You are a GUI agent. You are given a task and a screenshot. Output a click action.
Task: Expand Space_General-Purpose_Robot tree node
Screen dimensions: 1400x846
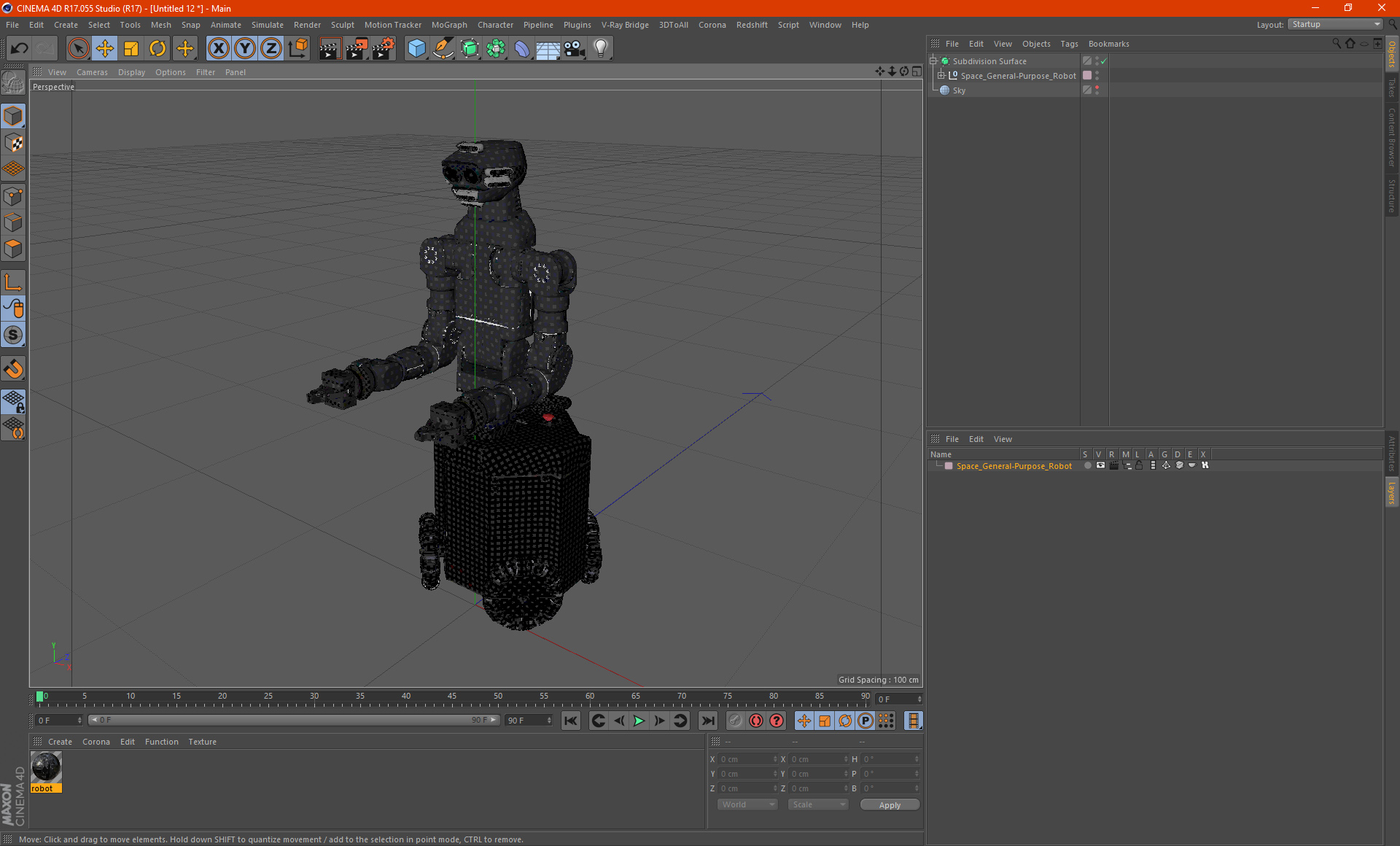(x=941, y=76)
